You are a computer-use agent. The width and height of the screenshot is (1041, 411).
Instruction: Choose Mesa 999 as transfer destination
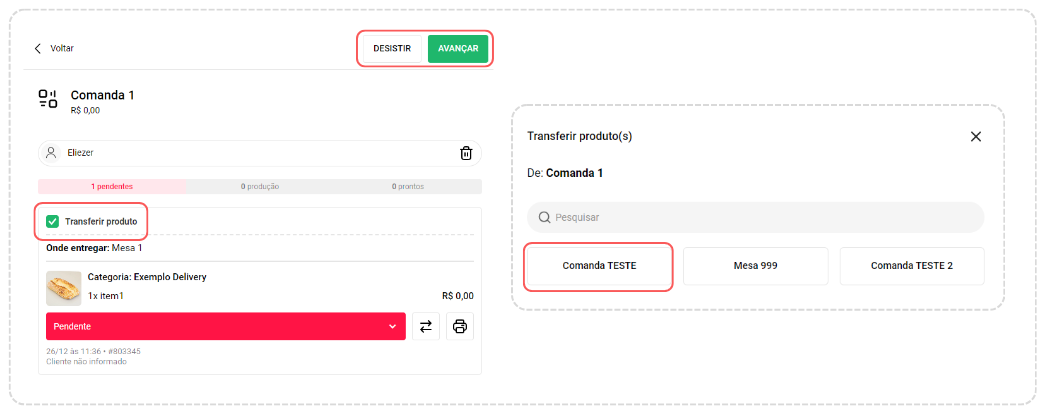pos(755,266)
